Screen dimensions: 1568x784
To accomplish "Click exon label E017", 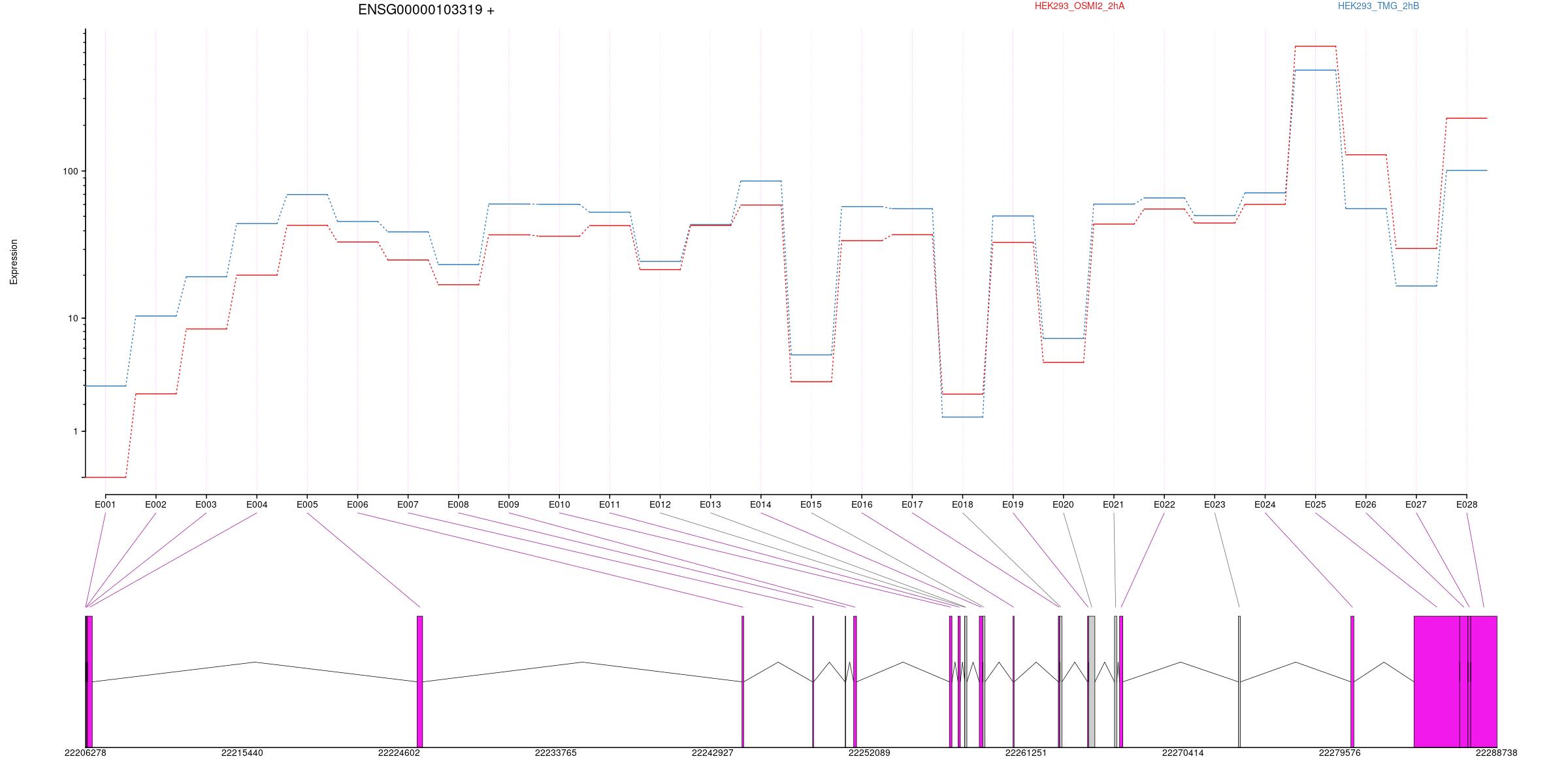I will coord(912,504).
